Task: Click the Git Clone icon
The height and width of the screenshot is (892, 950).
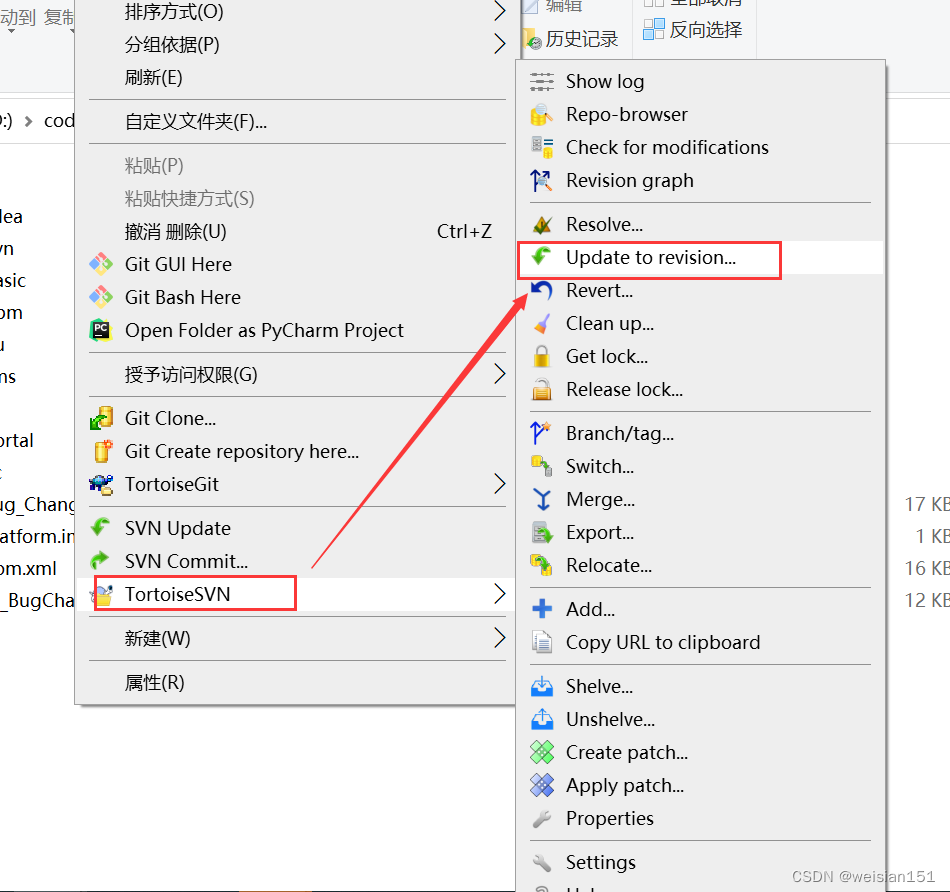Action: tap(101, 418)
